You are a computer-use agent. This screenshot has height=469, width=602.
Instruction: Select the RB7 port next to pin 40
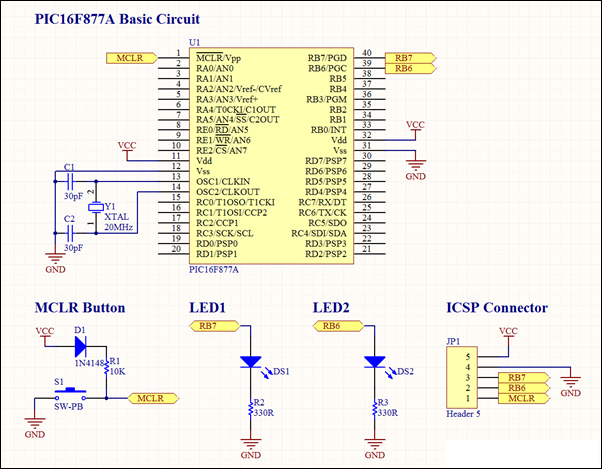(x=410, y=58)
